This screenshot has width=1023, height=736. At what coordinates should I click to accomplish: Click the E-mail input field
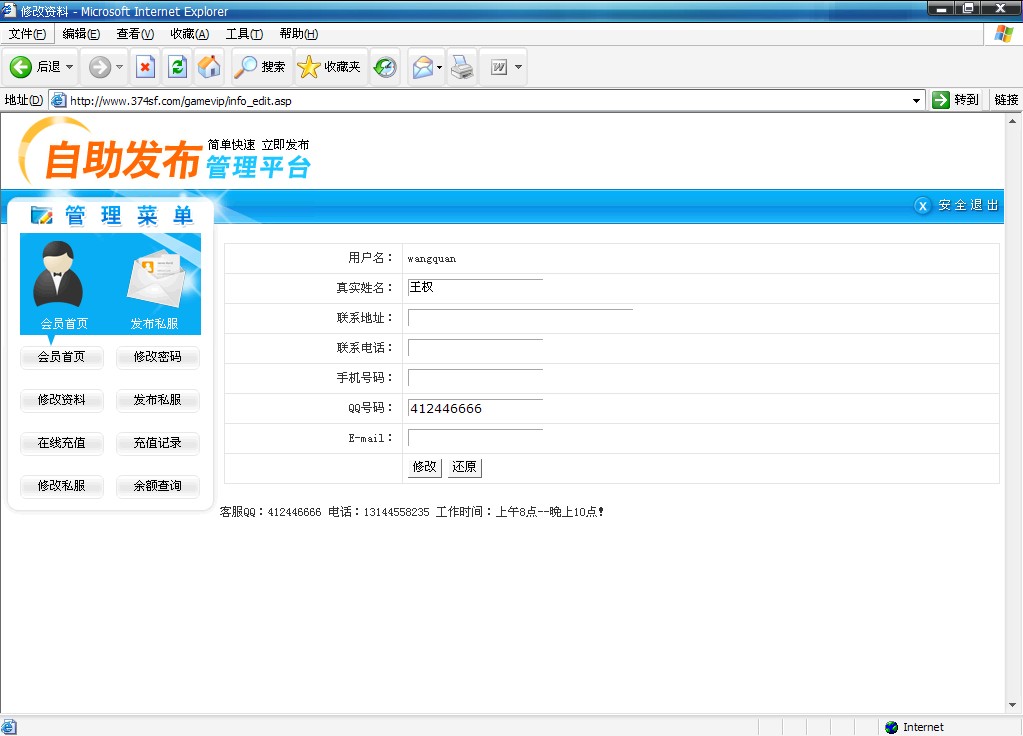pos(475,438)
